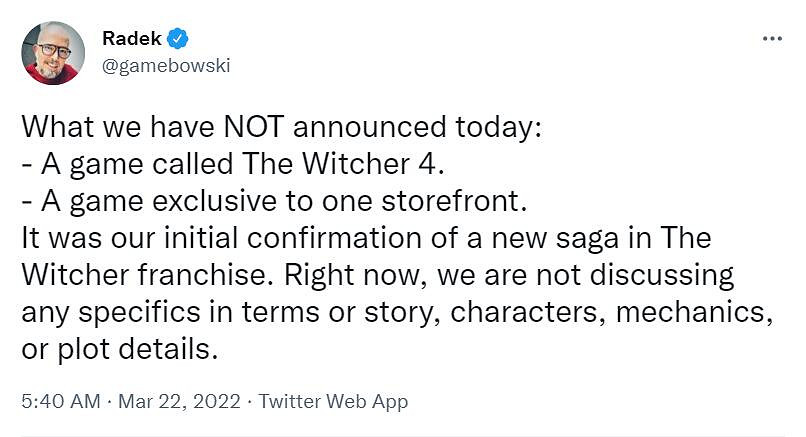
Task: Open the @gamebowski handle link
Action: (x=166, y=65)
